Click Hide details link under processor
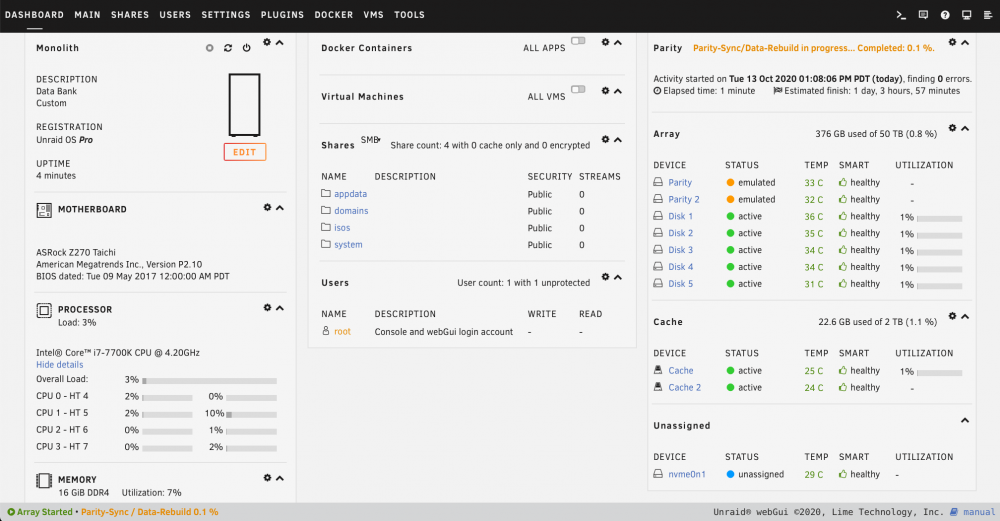This screenshot has width=1000, height=521. coord(59,365)
